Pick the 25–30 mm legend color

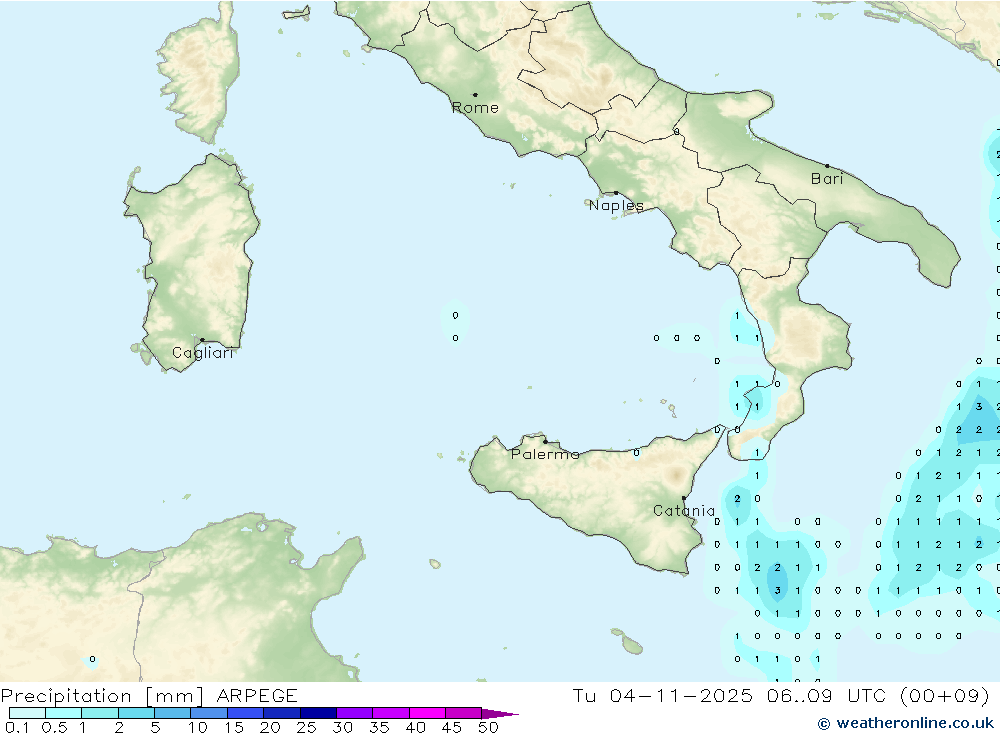coord(318,713)
